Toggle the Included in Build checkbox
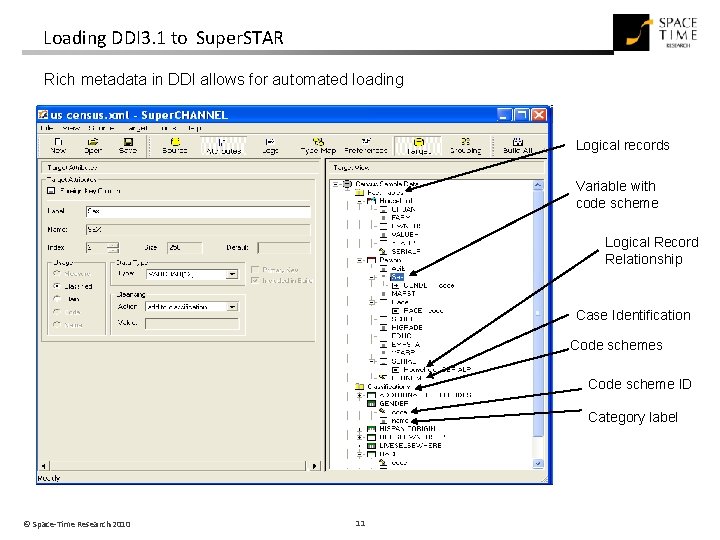 click(x=255, y=280)
